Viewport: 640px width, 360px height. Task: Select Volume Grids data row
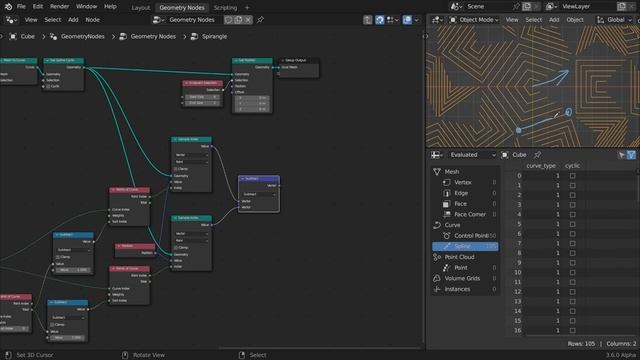[465, 278]
